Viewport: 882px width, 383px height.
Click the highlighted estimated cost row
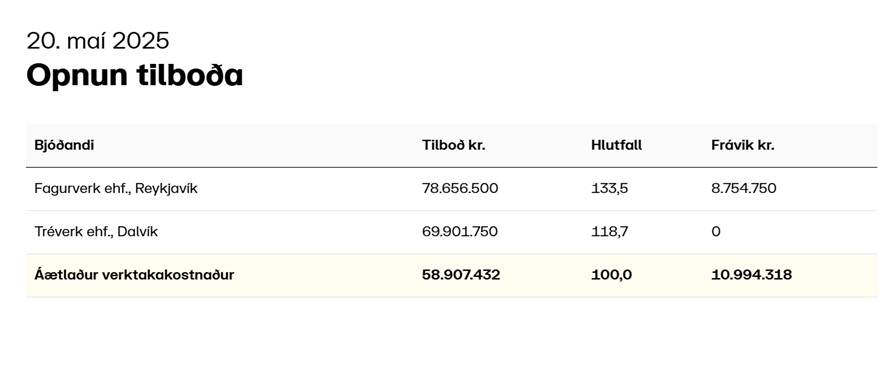coord(451,275)
